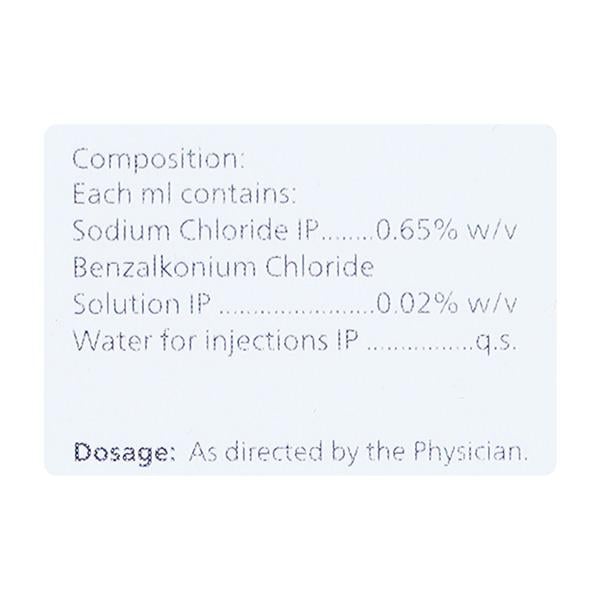Click the '0.65% w/v' value
Image resolution: width=600 pixels, height=600 pixels.
coord(445,231)
